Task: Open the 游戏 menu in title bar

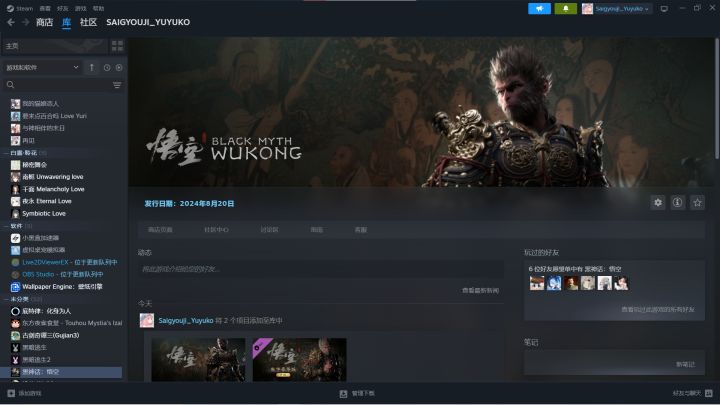Action: click(x=80, y=8)
